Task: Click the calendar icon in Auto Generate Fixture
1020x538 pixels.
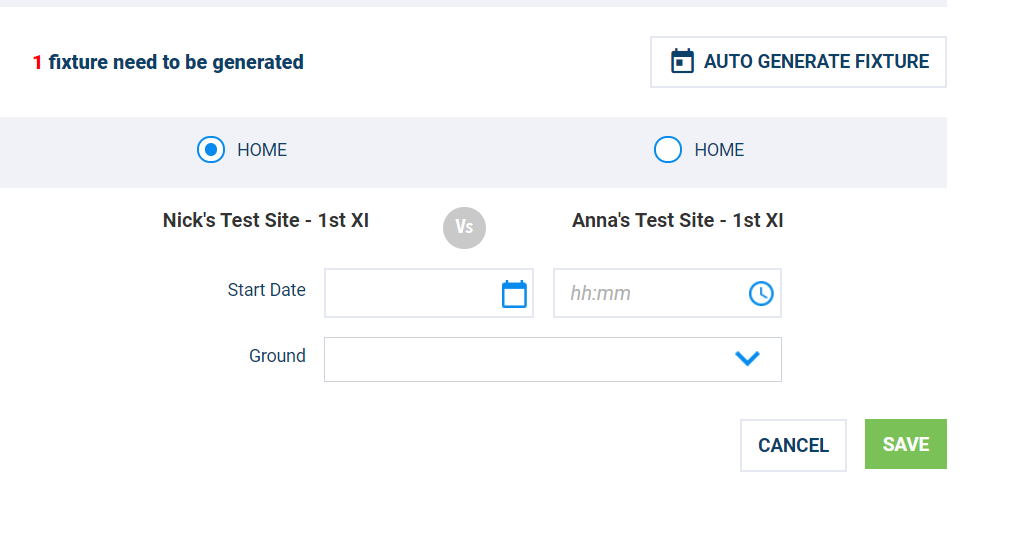Action: point(682,61)
